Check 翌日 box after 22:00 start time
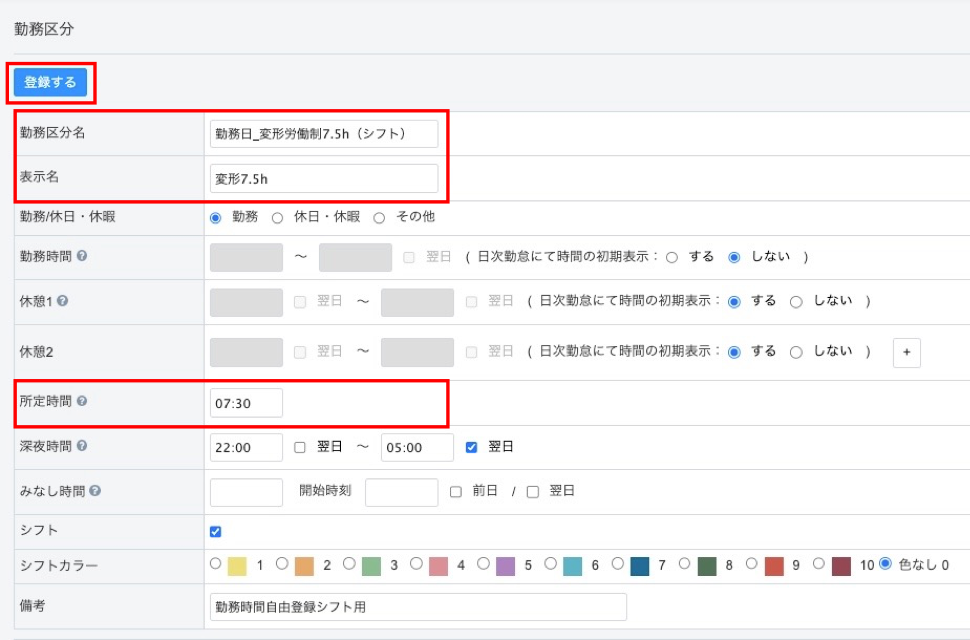This screenshot has height=640, width=970. (x=300, y=447)
